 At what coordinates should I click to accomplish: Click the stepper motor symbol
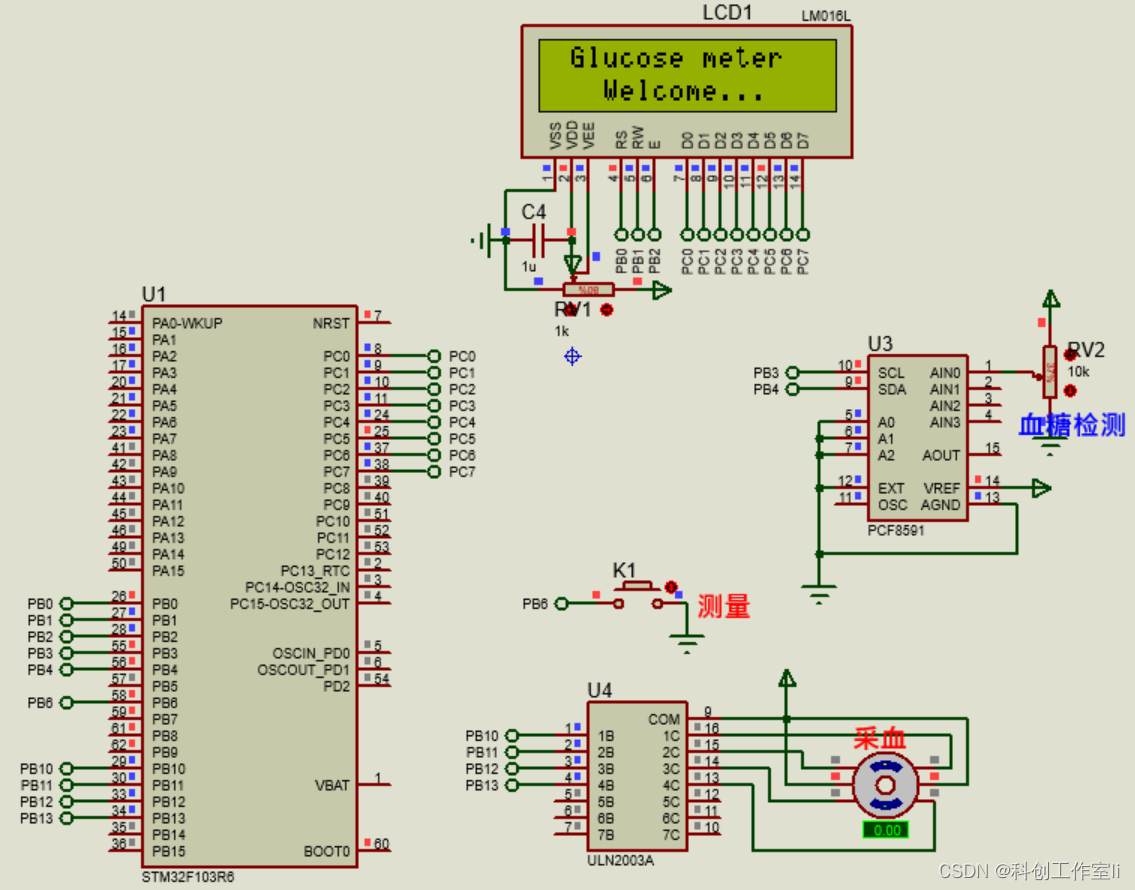[x=885, y=785]
